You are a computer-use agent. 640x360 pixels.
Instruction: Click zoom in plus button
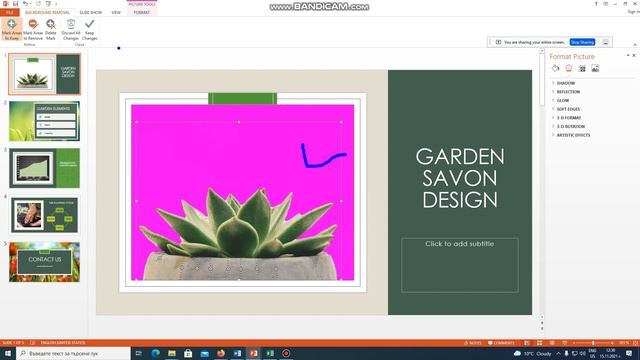(x=613, y=343)
